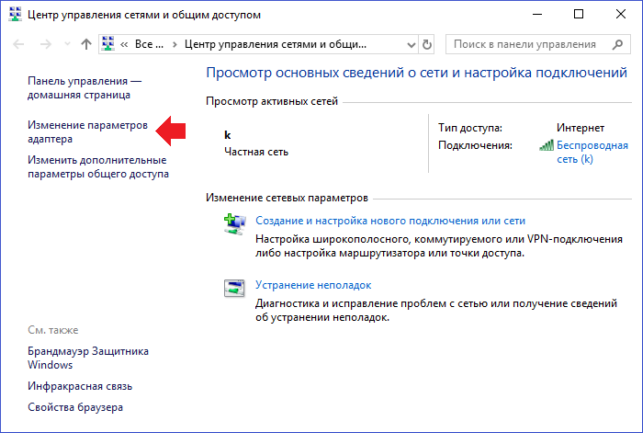Expand the breadcrumb chevron after 'Все ...'
Image resolution: width=643 pixels, height=433 pixels.
175,44
